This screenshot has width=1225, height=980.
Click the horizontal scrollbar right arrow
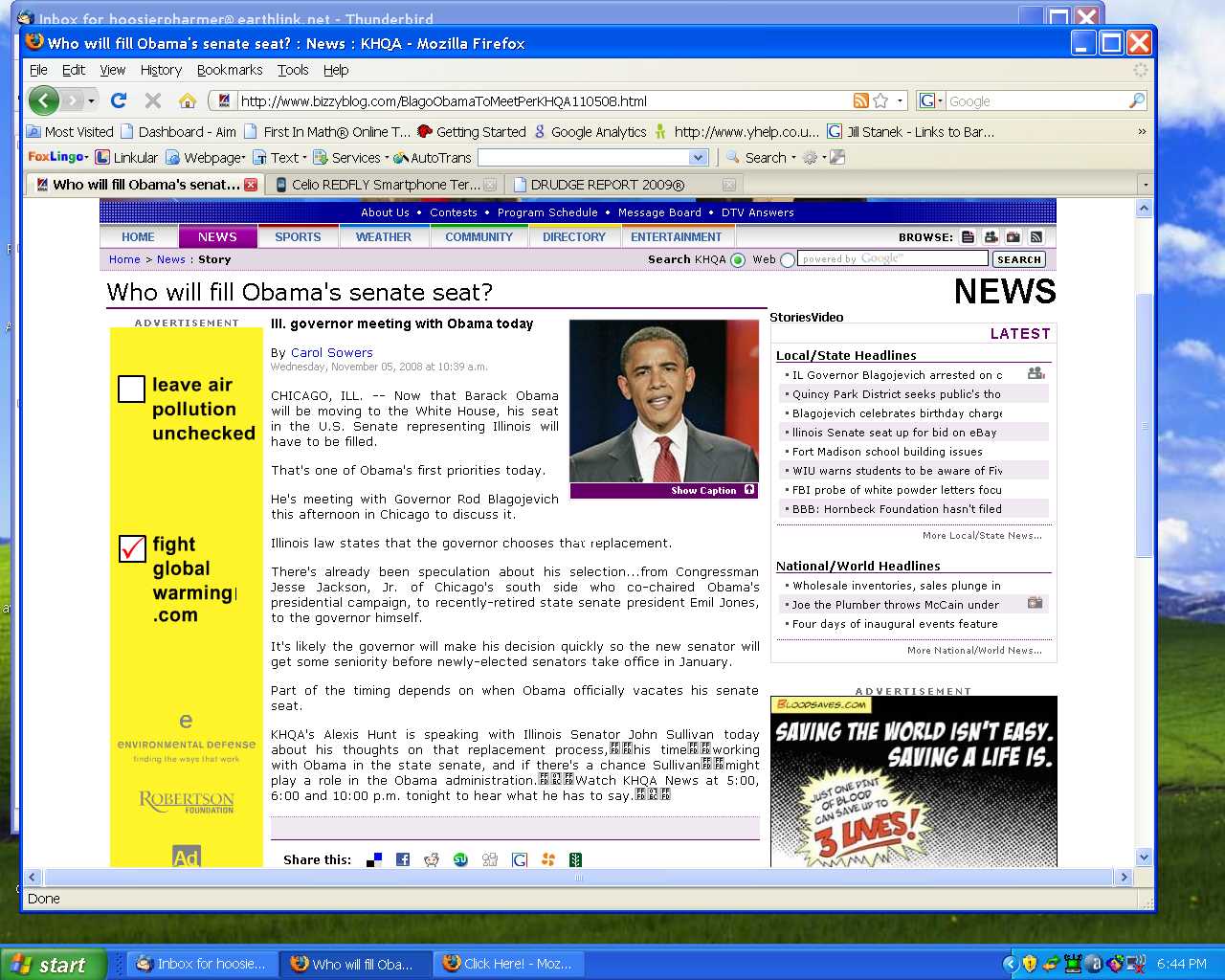(1125, 877)
